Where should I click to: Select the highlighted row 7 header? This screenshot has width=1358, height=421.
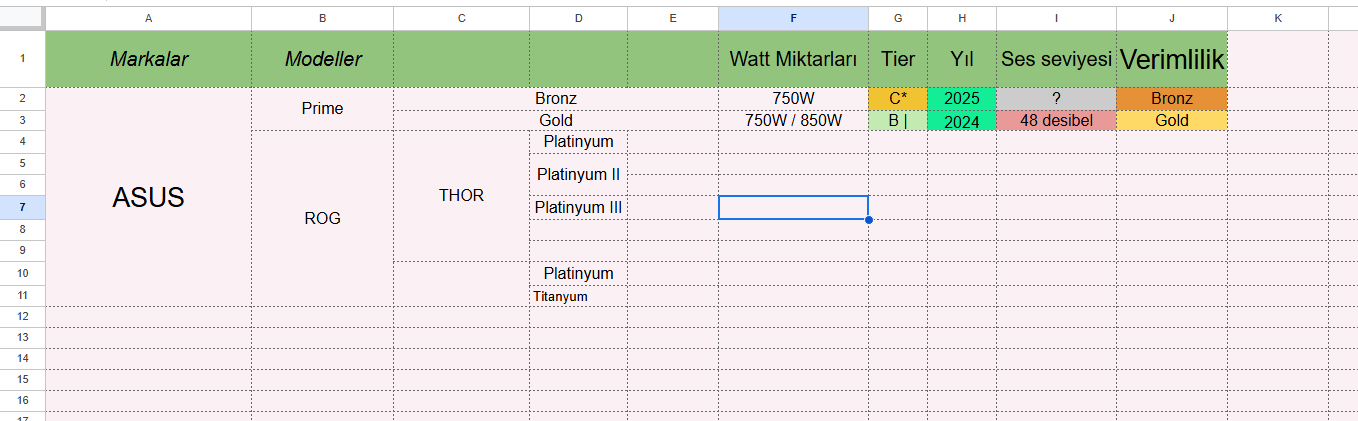coord(22,207)
